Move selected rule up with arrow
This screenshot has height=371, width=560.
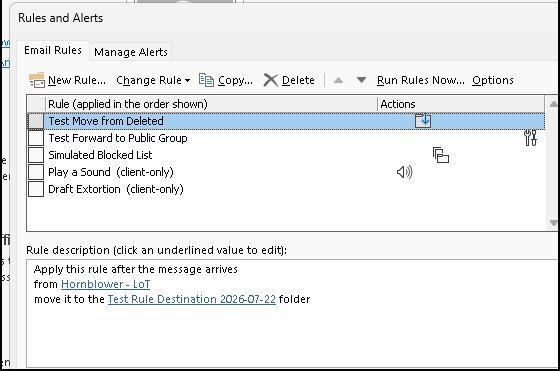(338, 80)
